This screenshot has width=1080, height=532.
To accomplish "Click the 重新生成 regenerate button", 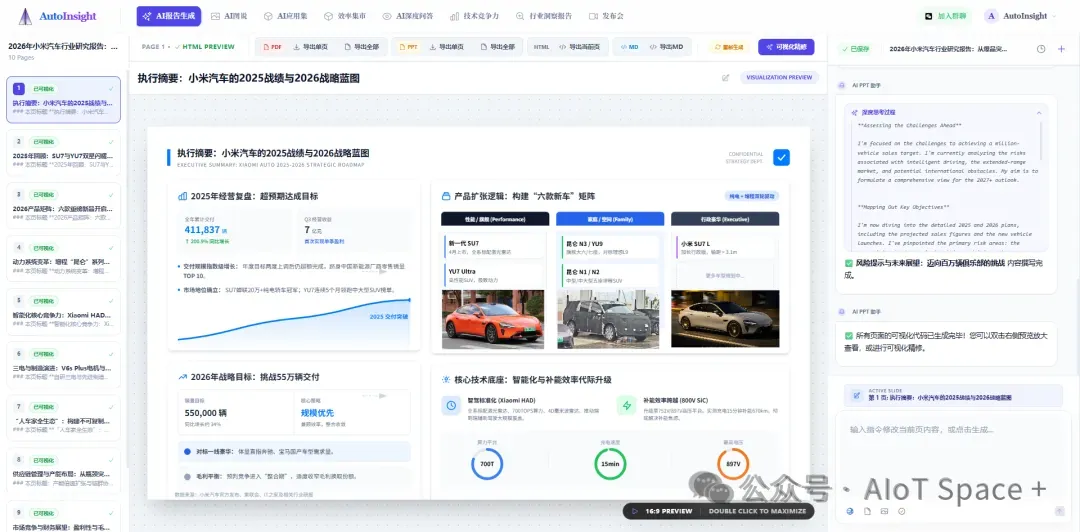I will [x=729, y=47].
